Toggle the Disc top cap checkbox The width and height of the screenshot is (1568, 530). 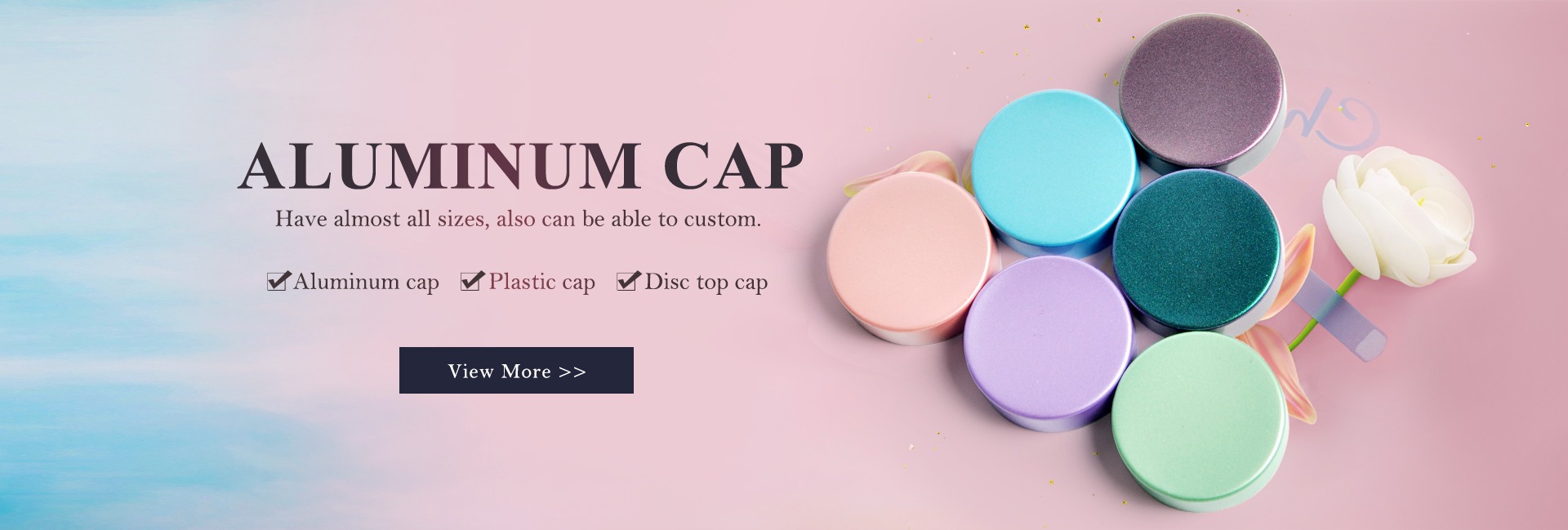click(x=627, y=281)
